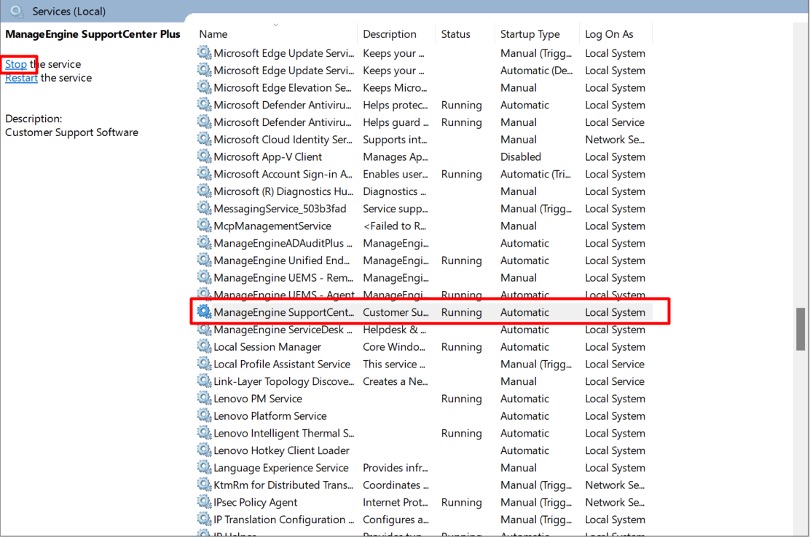Click the sort arrow above Name column
This screenshot has height=538, width=810.
tap(275, 25)
